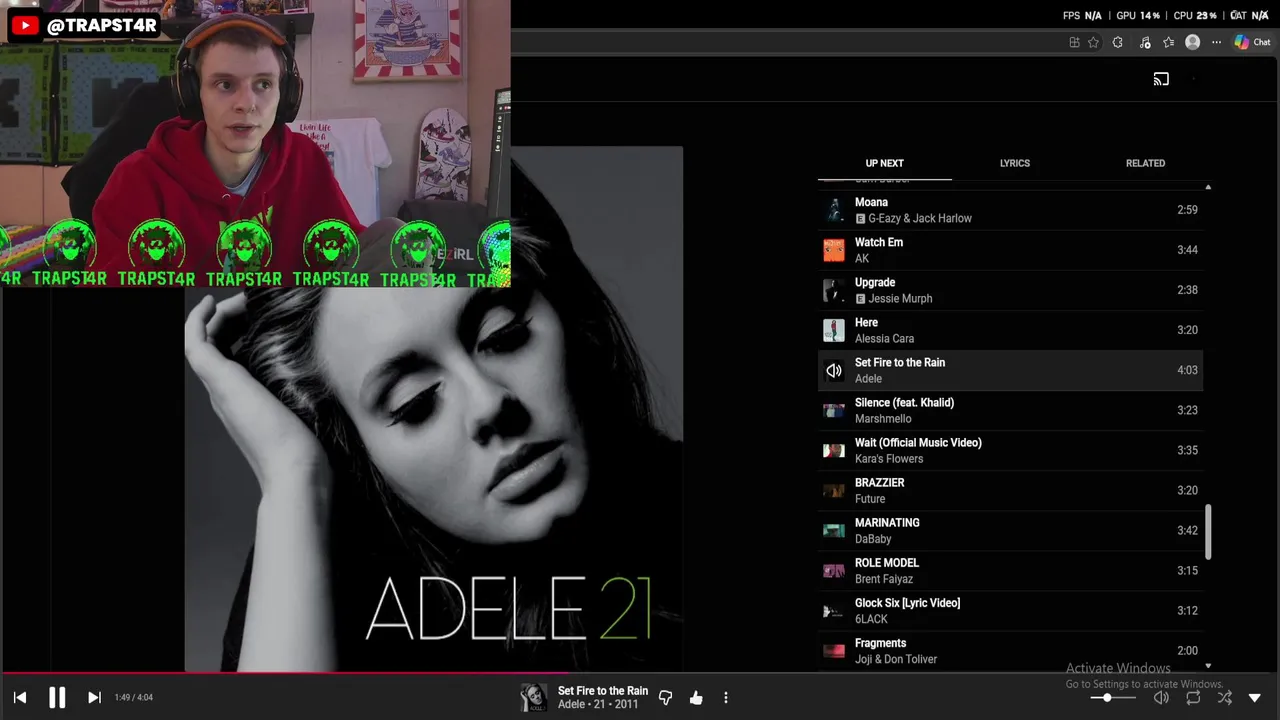Click the YouTube logo in stream overlay
The image size is (1280, 720).
[x=25, y=26]
